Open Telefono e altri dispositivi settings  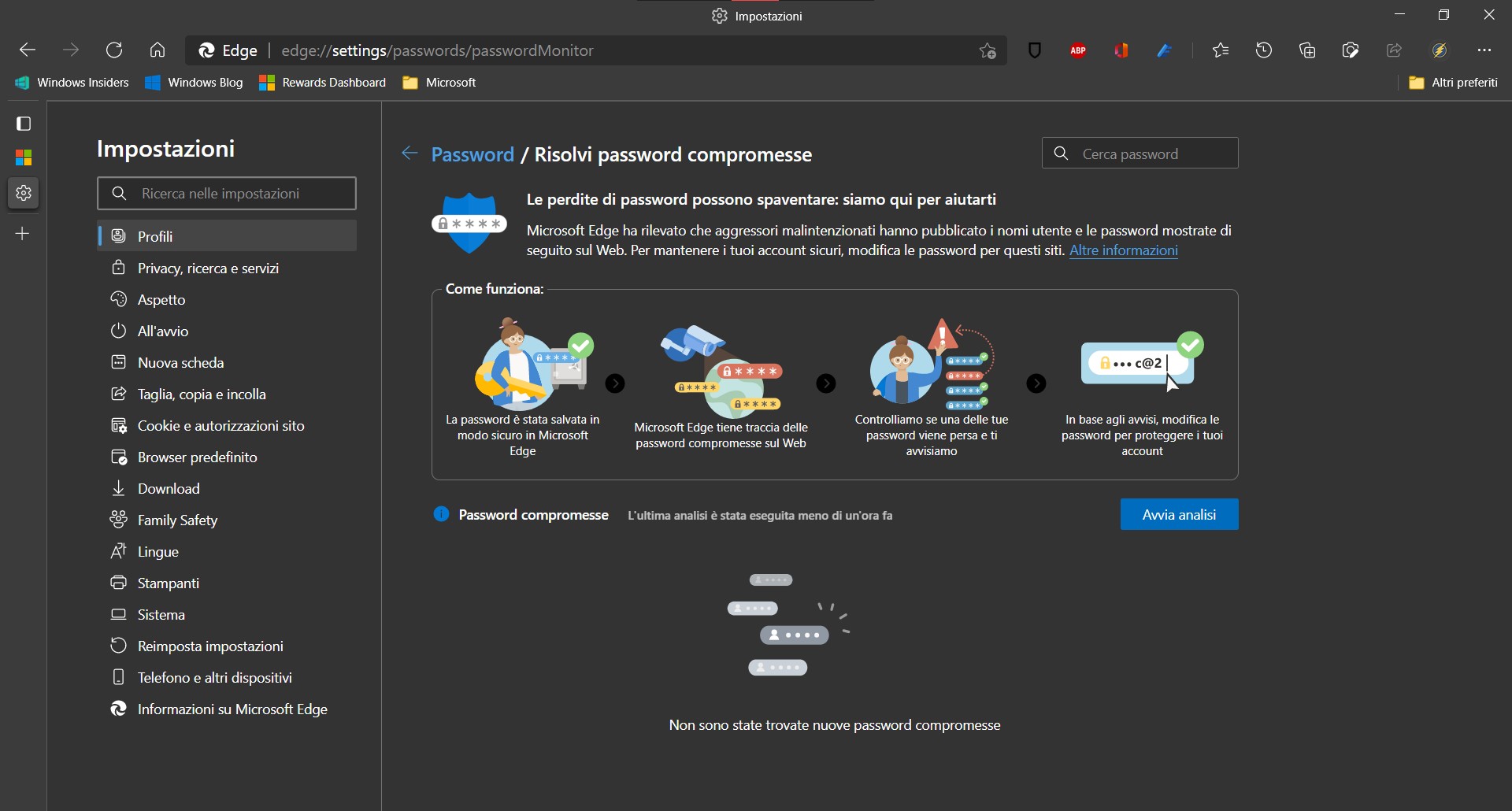pyautogui.click(x=227, y=678)
